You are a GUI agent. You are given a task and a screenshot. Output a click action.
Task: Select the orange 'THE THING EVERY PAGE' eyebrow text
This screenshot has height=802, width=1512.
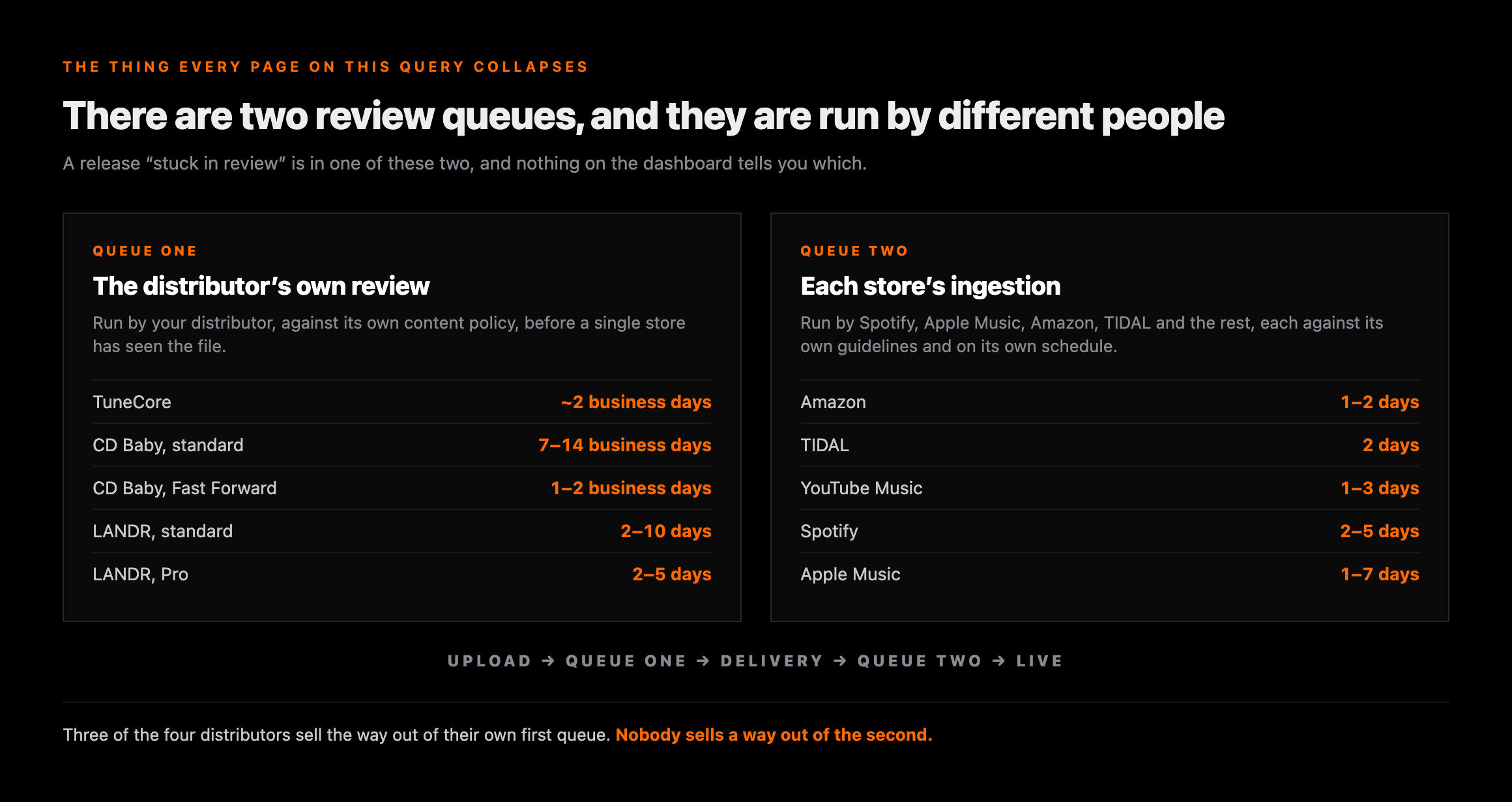(325, 67)
